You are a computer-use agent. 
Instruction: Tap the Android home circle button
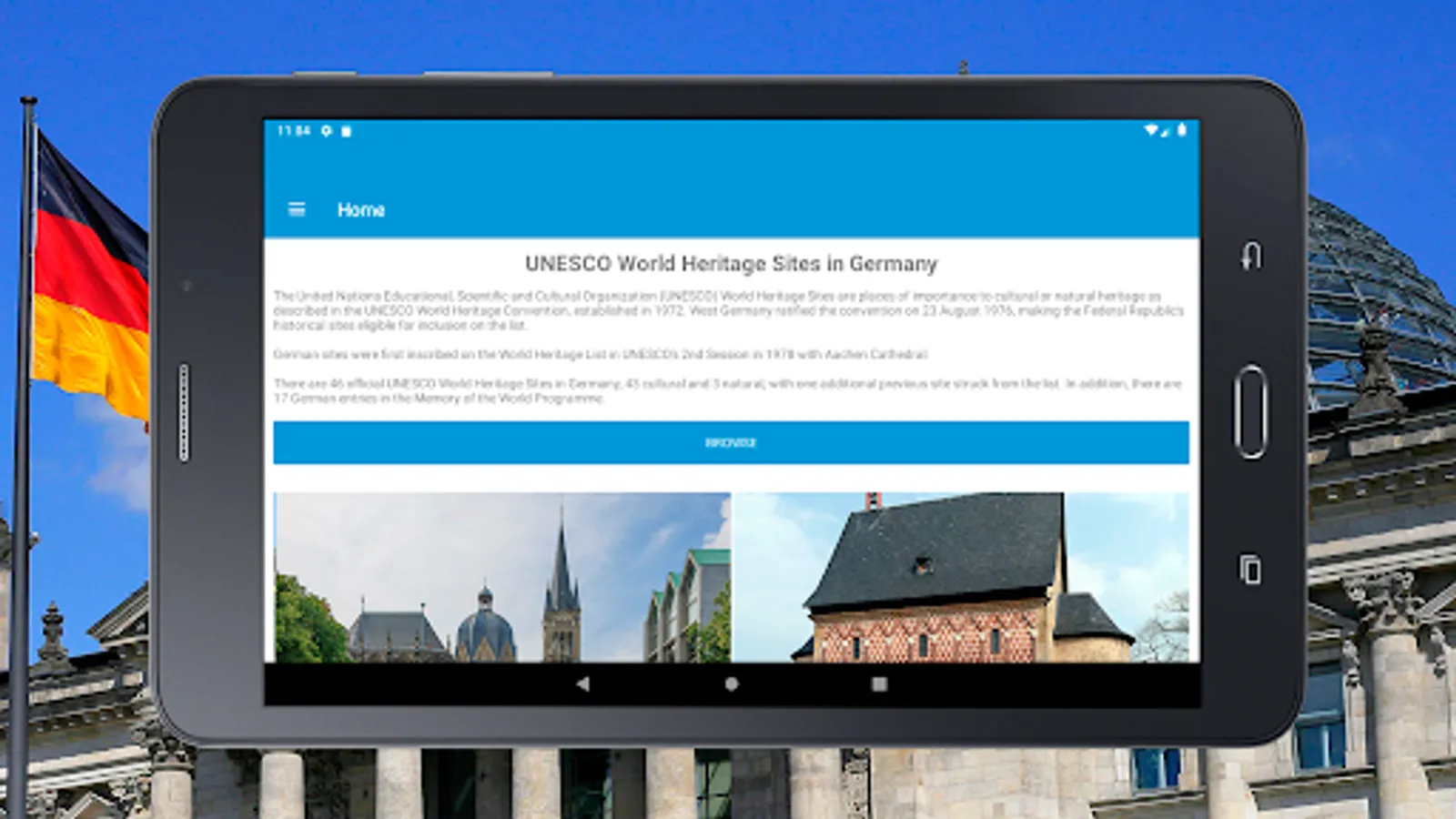(732, 683)
